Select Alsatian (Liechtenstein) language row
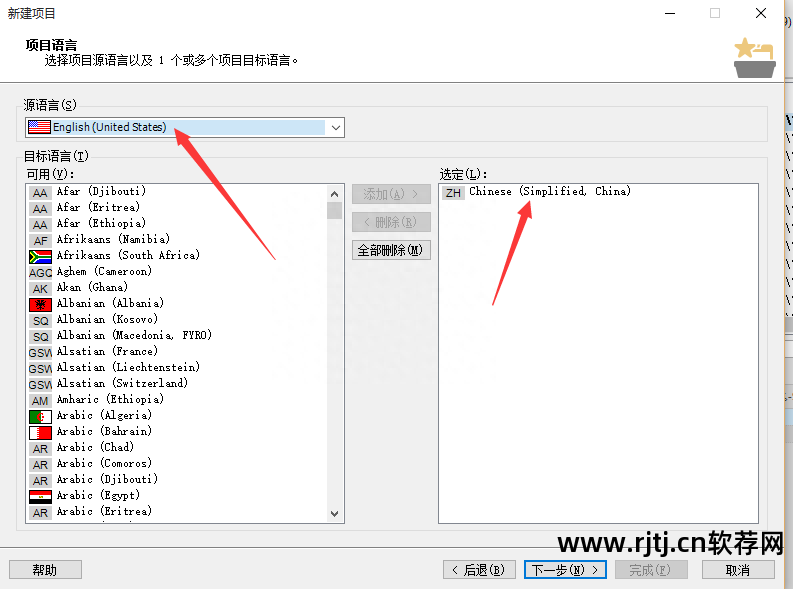The width and height of the screenshot is (793, 589). click(x=177, y=368)
